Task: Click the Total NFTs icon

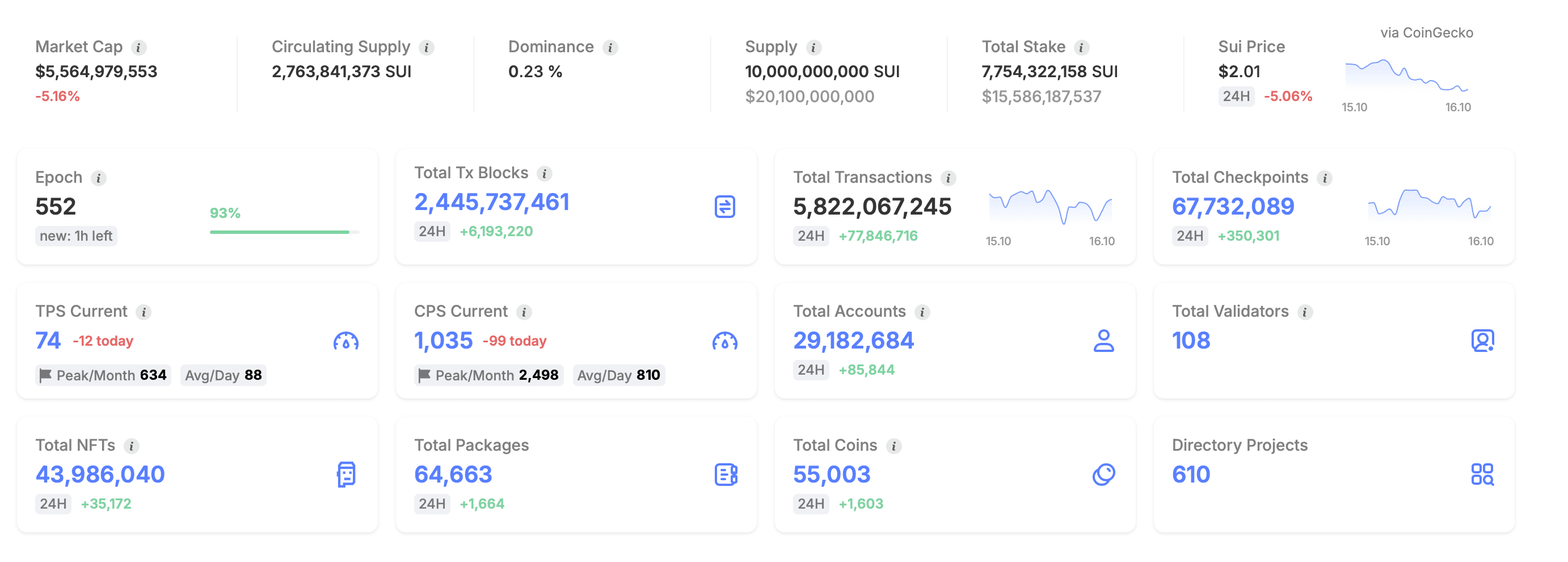Action: click(x=345, y=475)
